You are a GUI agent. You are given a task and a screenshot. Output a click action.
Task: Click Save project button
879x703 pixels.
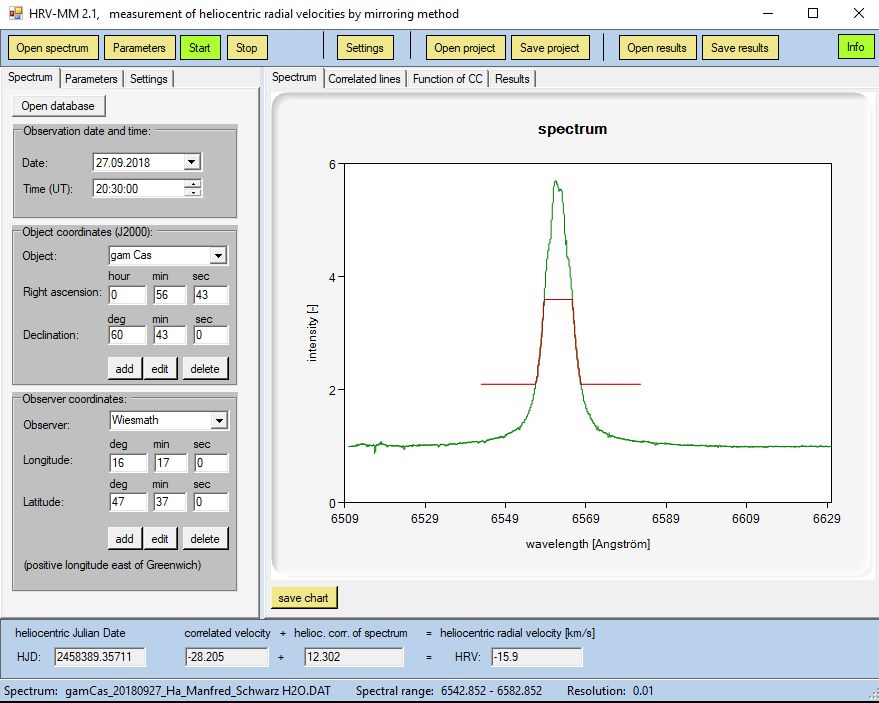click(550, 48)
